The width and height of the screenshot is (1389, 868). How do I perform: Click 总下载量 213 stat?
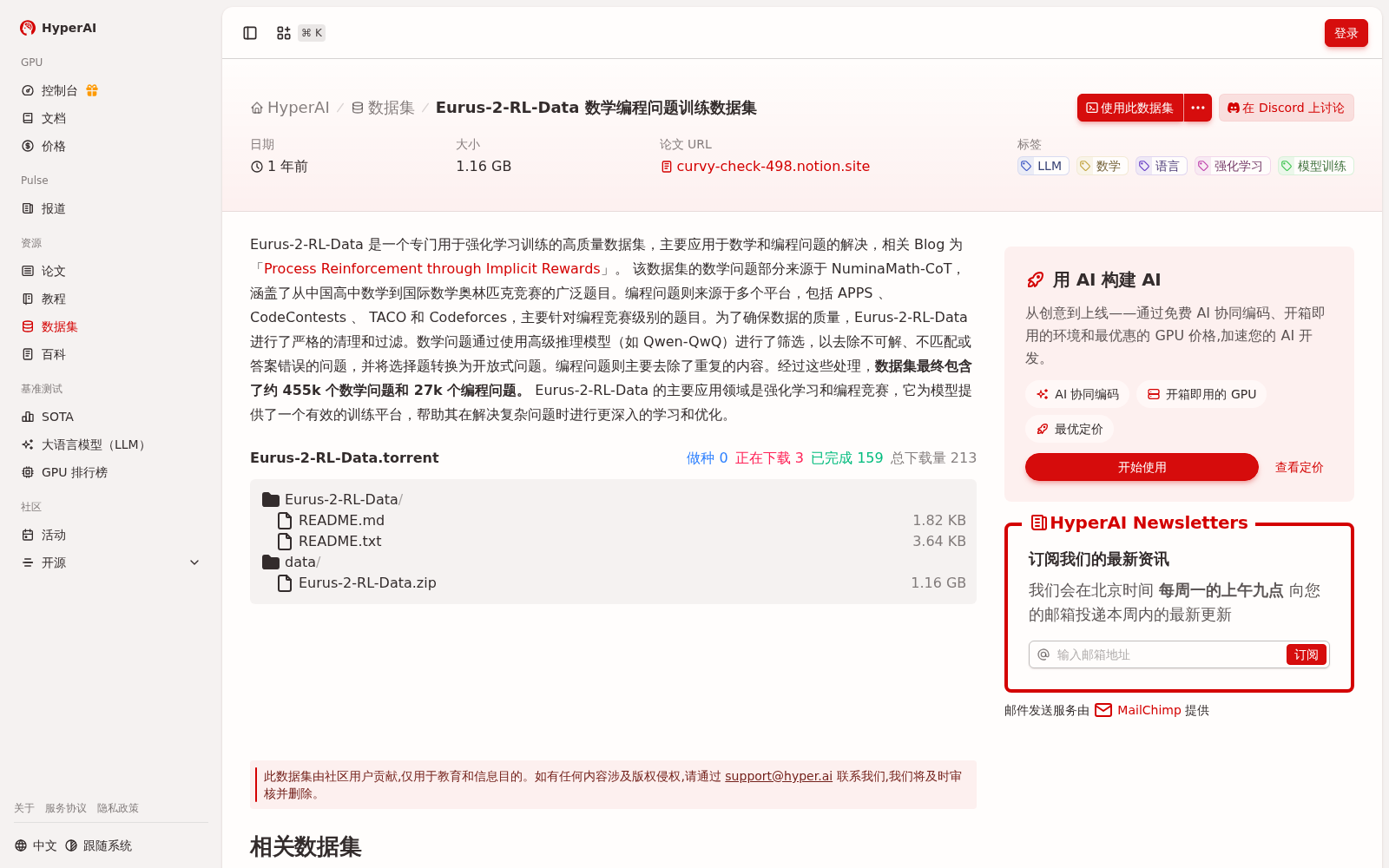(933, 458)
